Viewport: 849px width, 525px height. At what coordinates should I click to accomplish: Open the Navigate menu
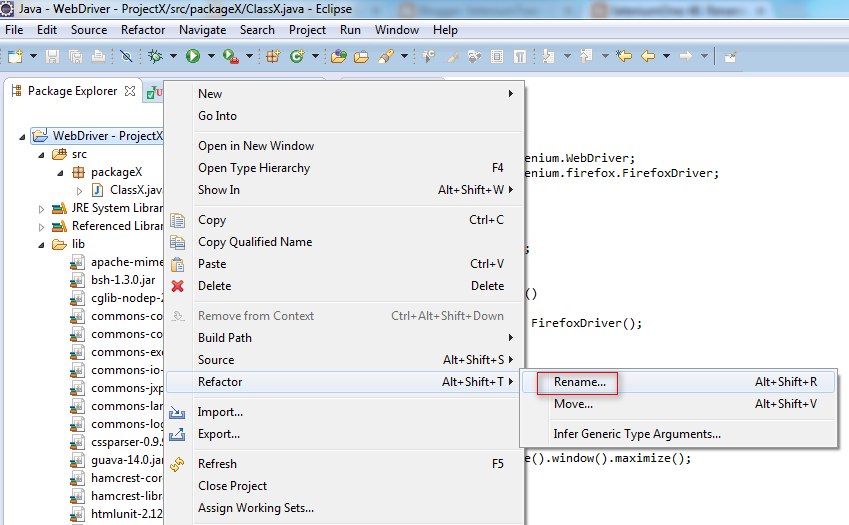[x=203, y=30]
